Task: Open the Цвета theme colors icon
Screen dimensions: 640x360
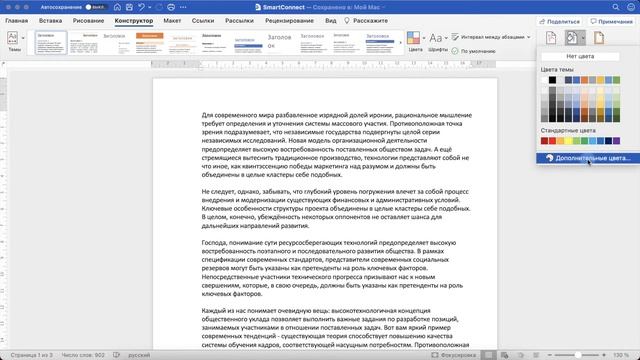Action: tap(413, 38)
